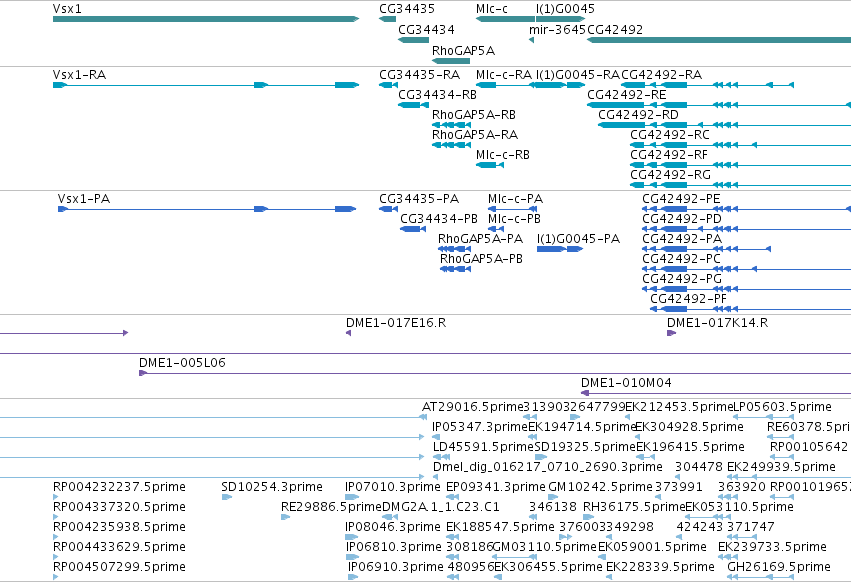The height and width of the screenshot is (582, 851).
Task: Click the CG42492-PF protein label
Action: 689,299
